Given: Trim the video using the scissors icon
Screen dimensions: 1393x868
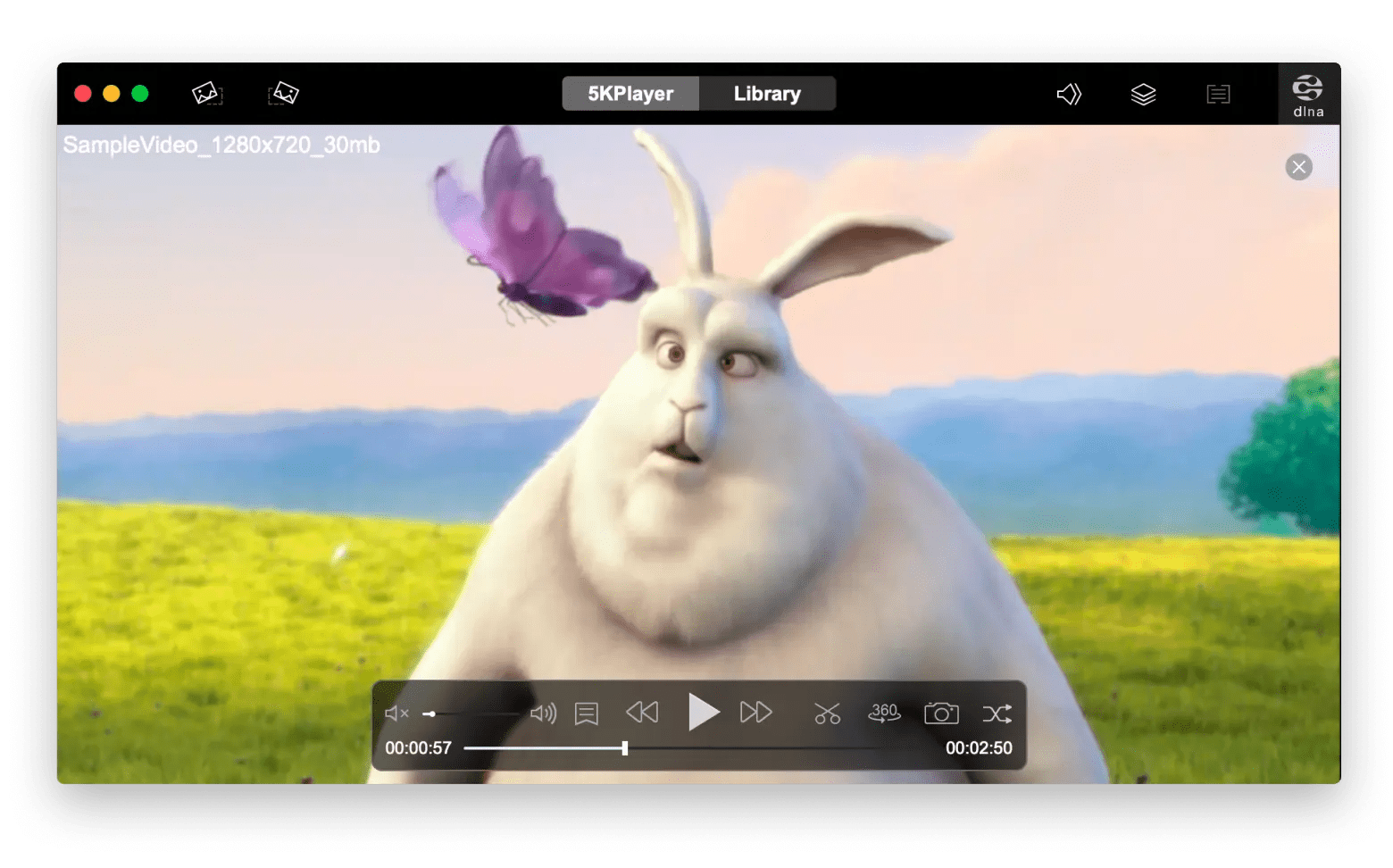Looking at the screenshot, I should (x=826, y=713).
